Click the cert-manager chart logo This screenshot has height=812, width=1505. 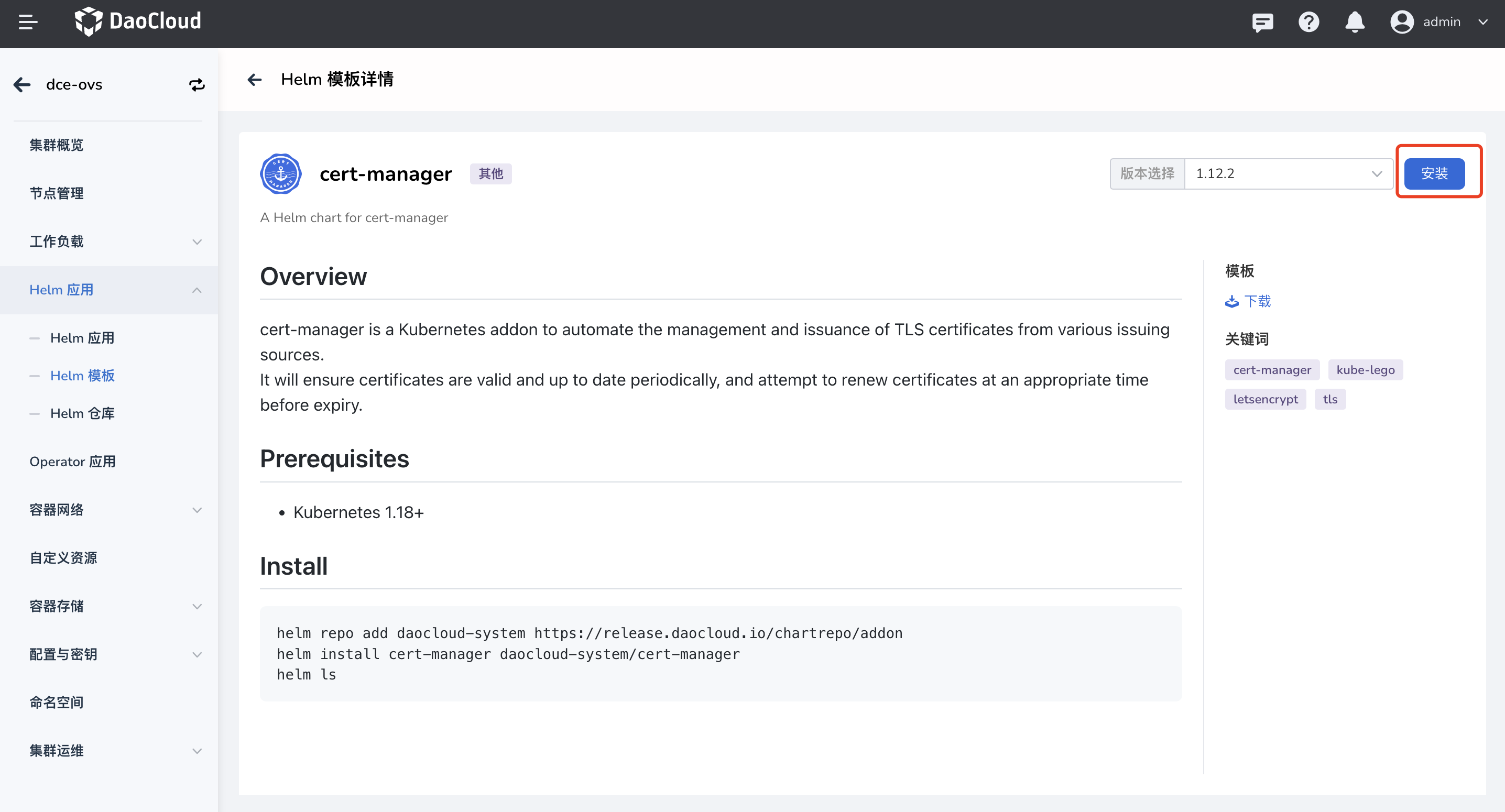280,173
